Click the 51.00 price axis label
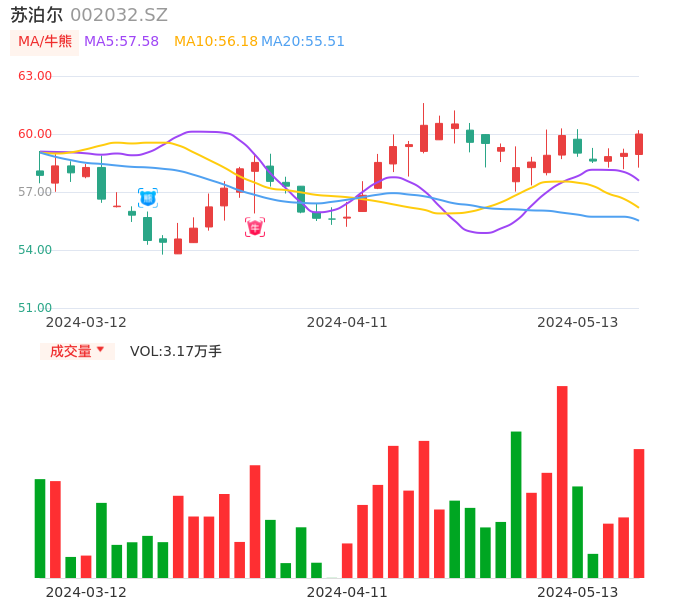This screenshot has width=686, height=606. 35,308
